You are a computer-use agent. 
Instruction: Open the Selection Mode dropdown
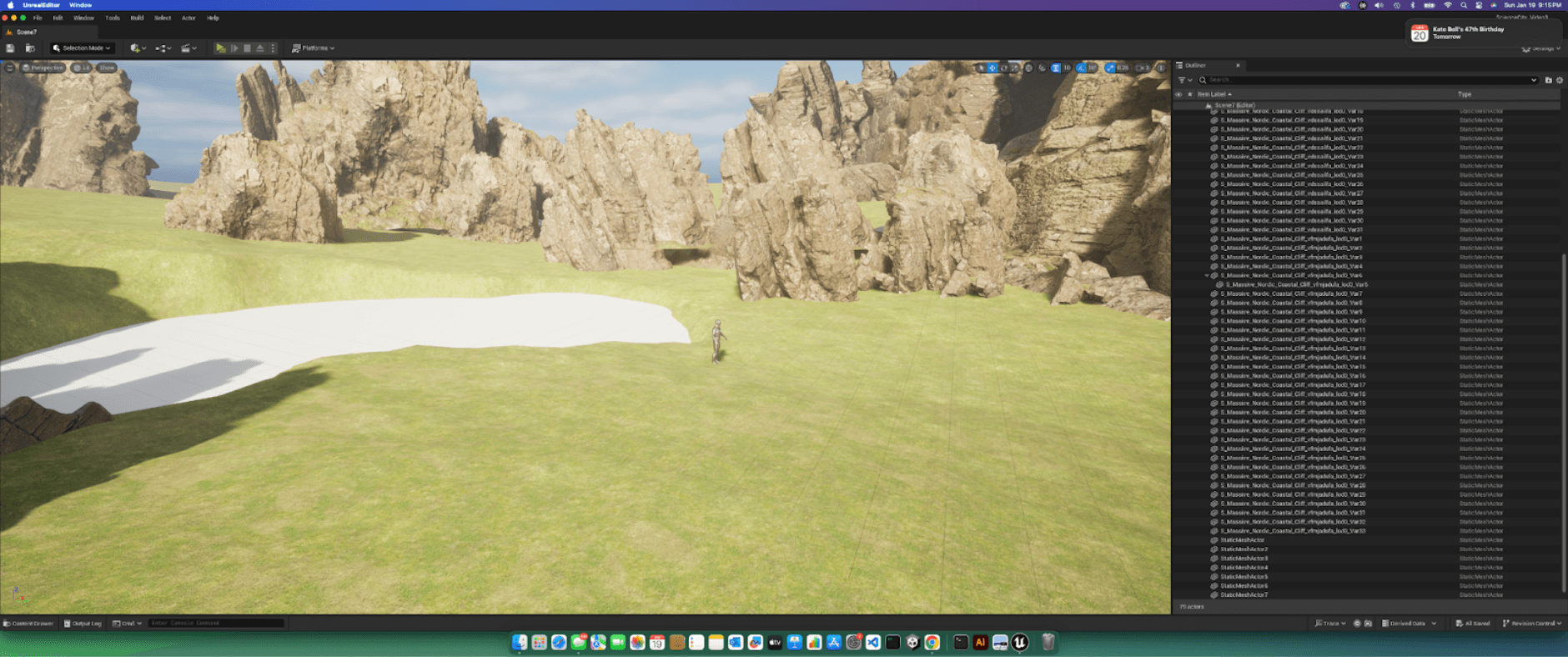(82, 48)
